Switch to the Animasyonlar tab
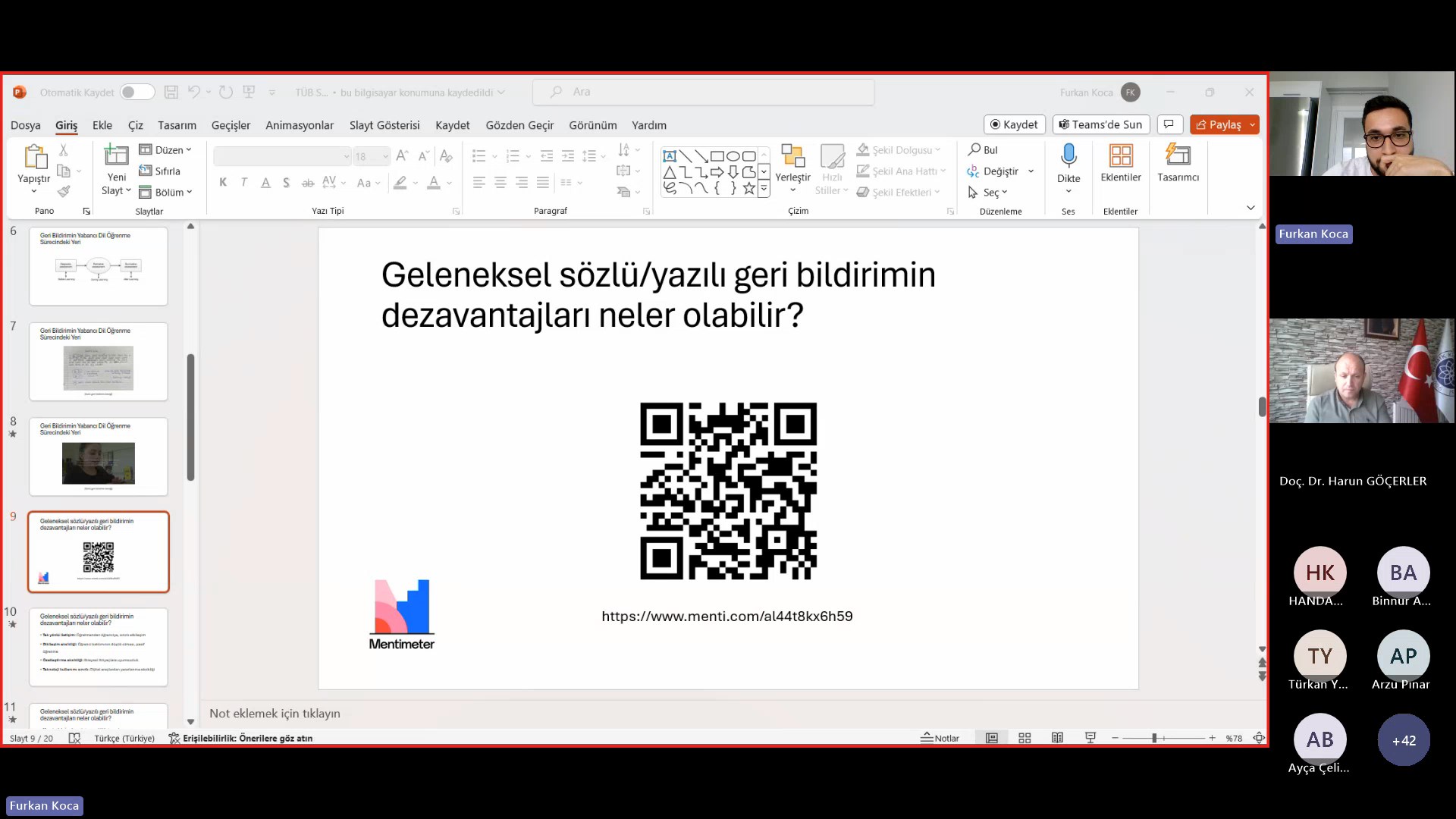This screenshot has width=1456, height=819. [x=299, y=125]
